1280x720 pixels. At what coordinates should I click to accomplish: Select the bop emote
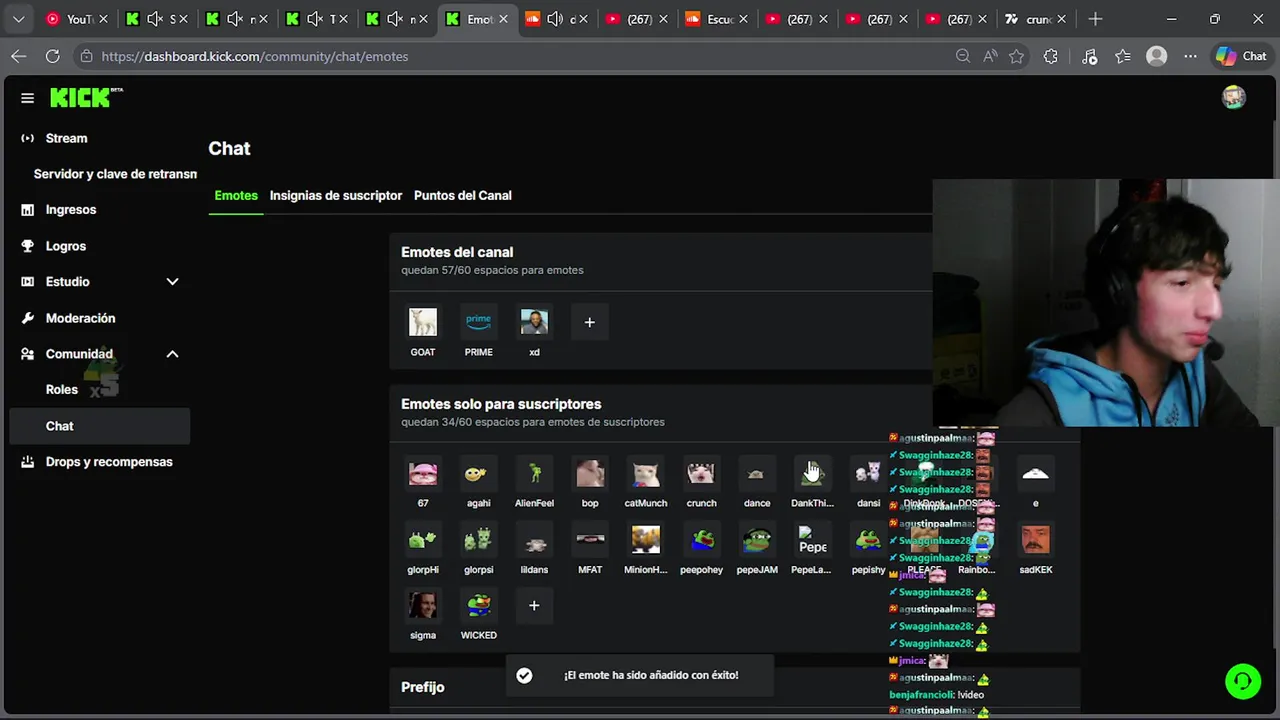pyautogui.click(x=590, y=473)
